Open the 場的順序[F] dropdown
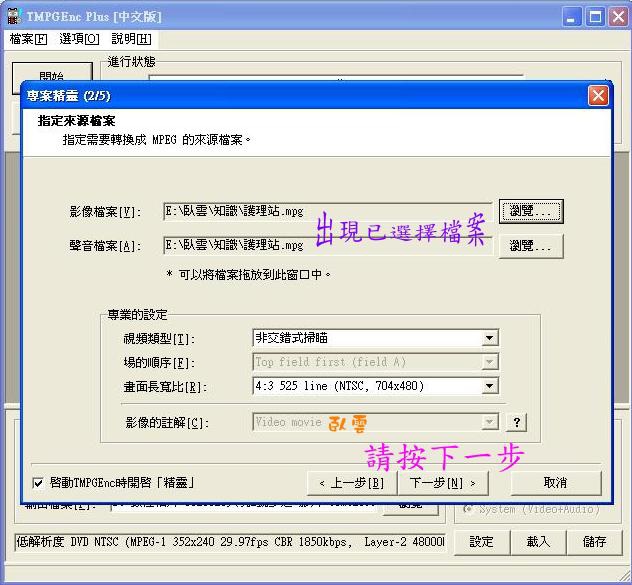 click(490, 362)
